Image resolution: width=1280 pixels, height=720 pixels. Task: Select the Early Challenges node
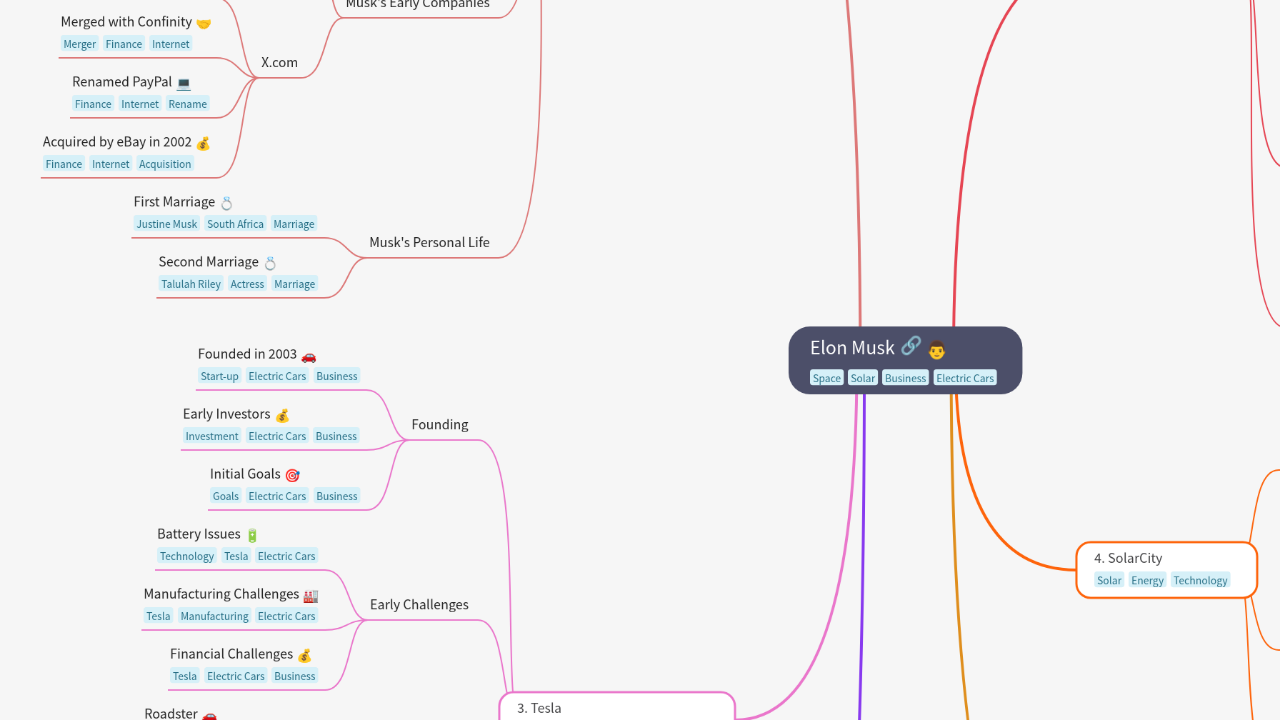coord(419,604)
